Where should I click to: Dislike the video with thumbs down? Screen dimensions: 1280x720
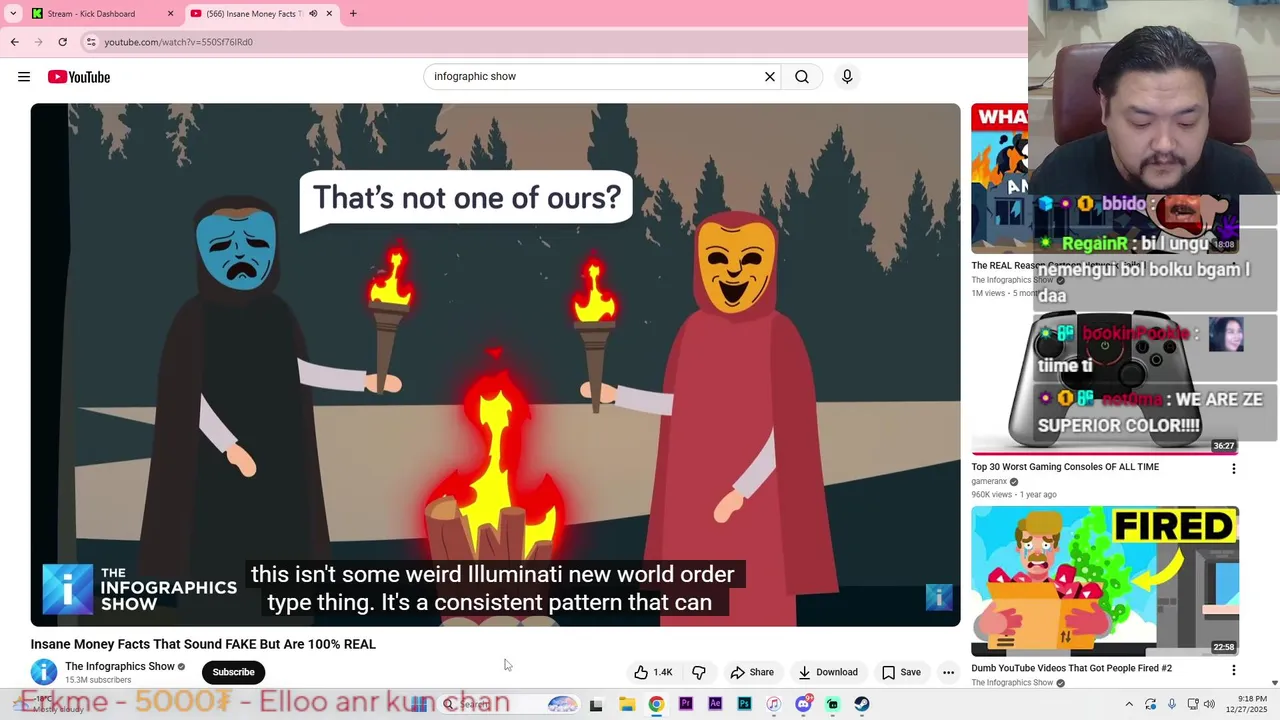(699, 672)
